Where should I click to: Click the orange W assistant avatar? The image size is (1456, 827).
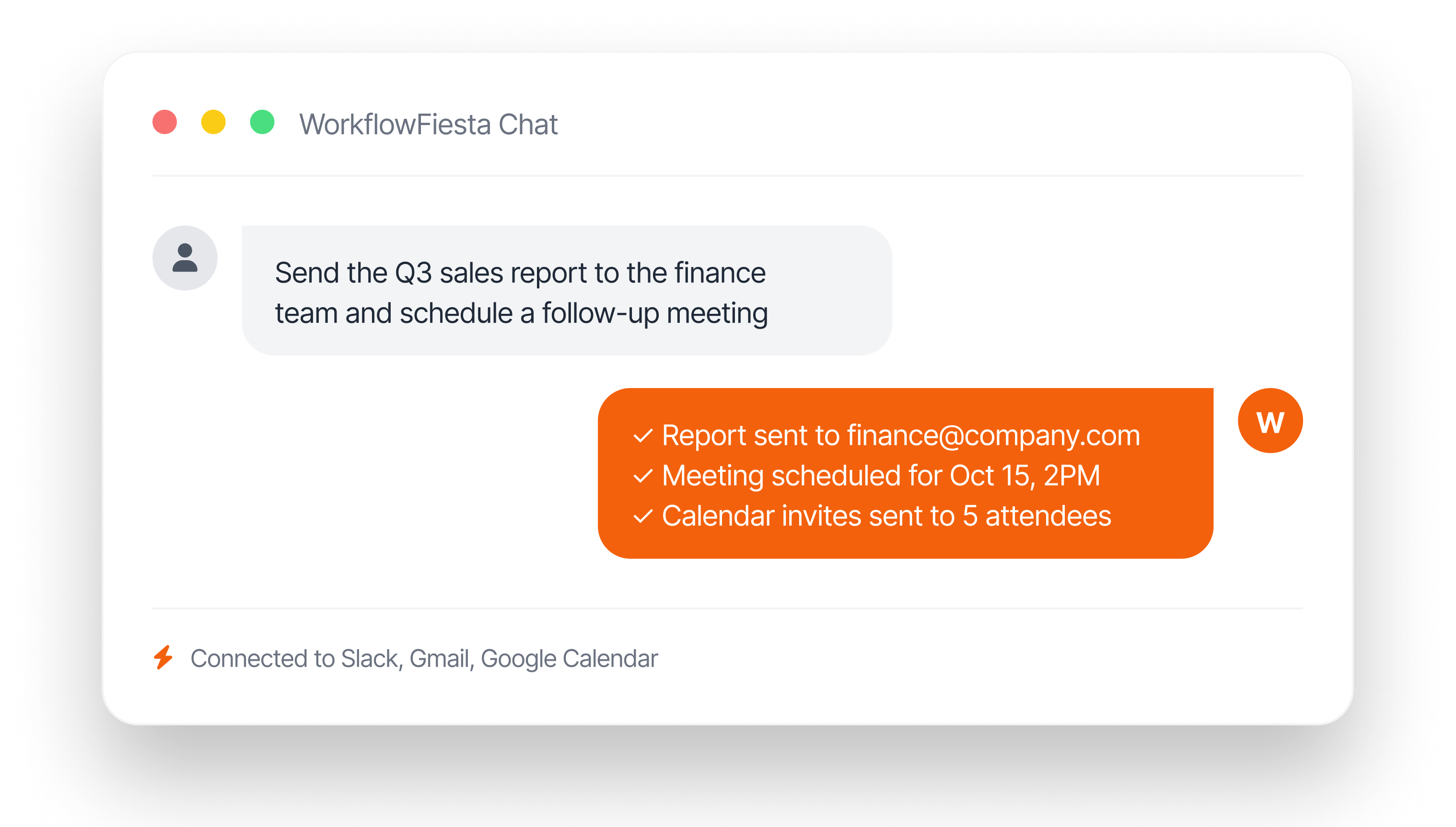(1270, 421)
